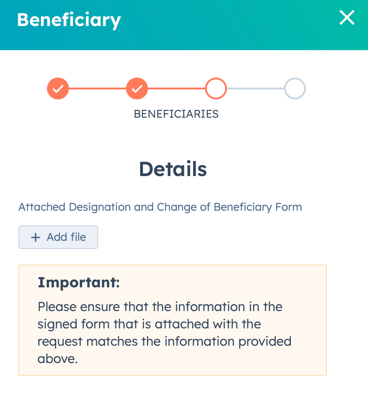Click the orange line between steps one and two
This screenshot has width=368, height=395.
coord(97,89)
